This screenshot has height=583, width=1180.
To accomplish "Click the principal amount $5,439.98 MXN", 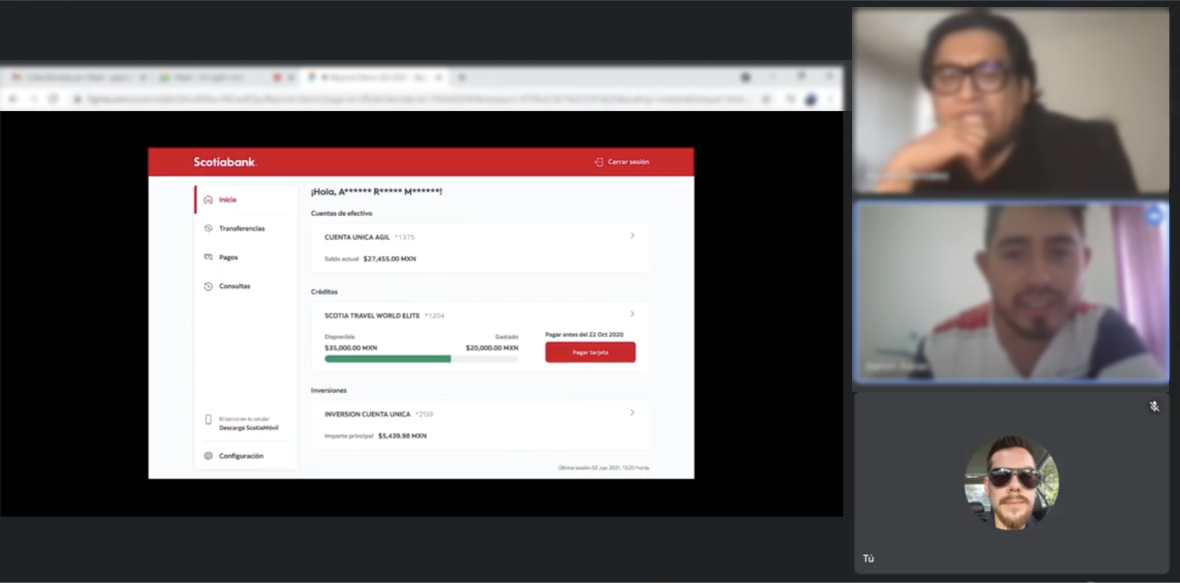I will pos(403,436).
